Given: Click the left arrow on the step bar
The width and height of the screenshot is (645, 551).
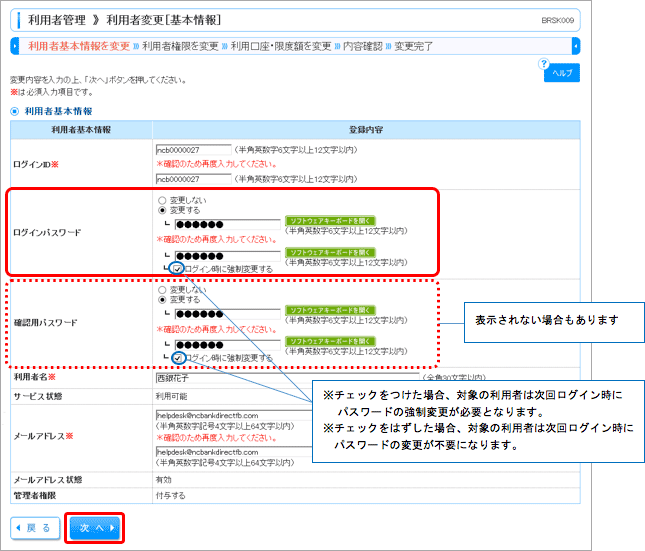Looking at the screenshot, I should pos(14,46).
